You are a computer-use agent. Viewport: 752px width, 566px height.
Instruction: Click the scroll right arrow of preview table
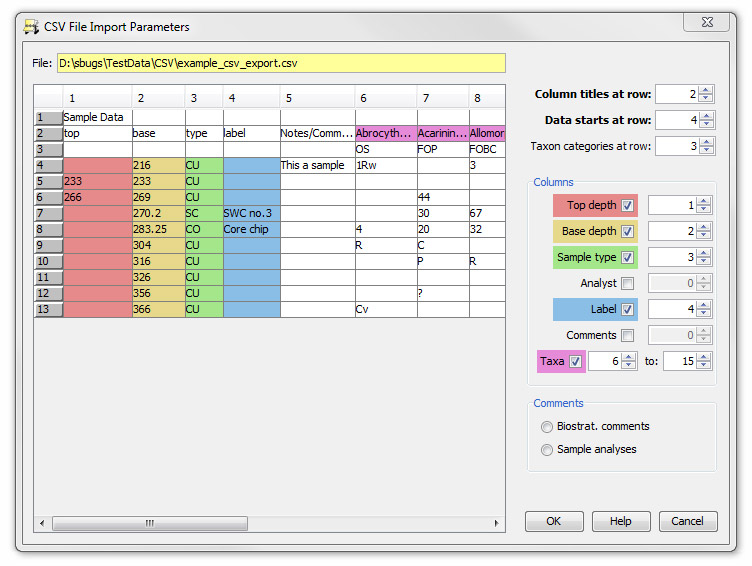click(x=496, y=523)
